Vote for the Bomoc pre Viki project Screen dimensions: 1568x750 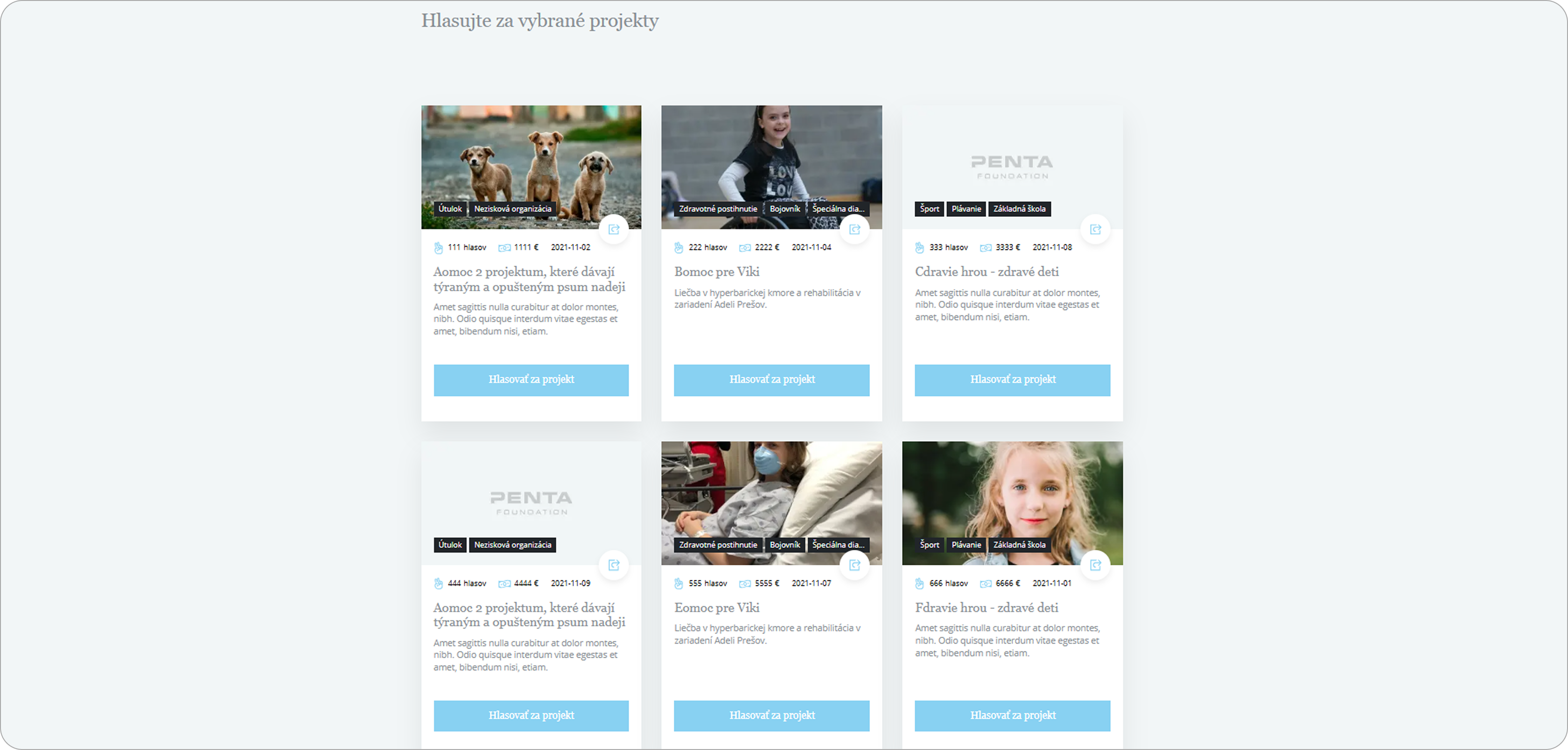coord(771,380)
